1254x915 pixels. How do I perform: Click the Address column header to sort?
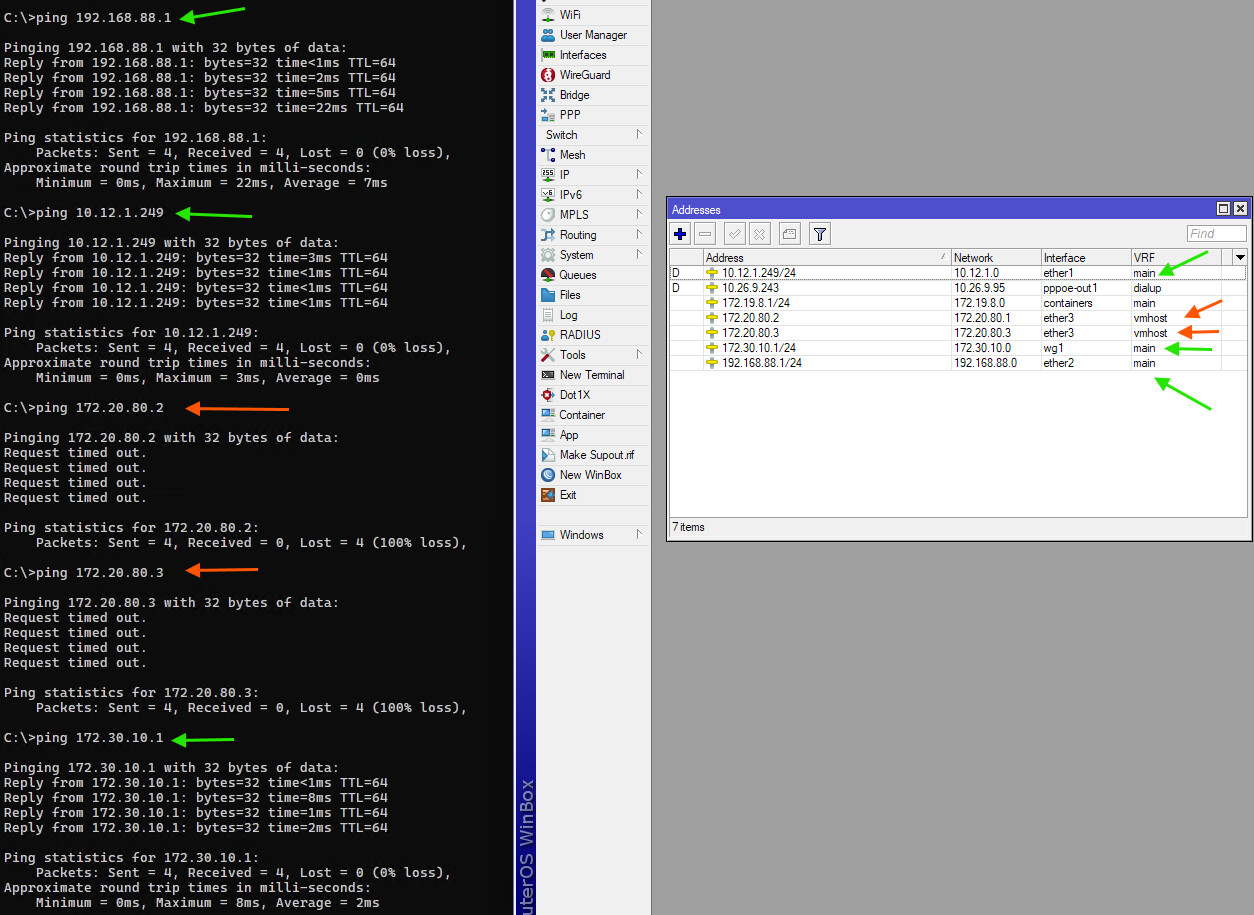[825, 258]
